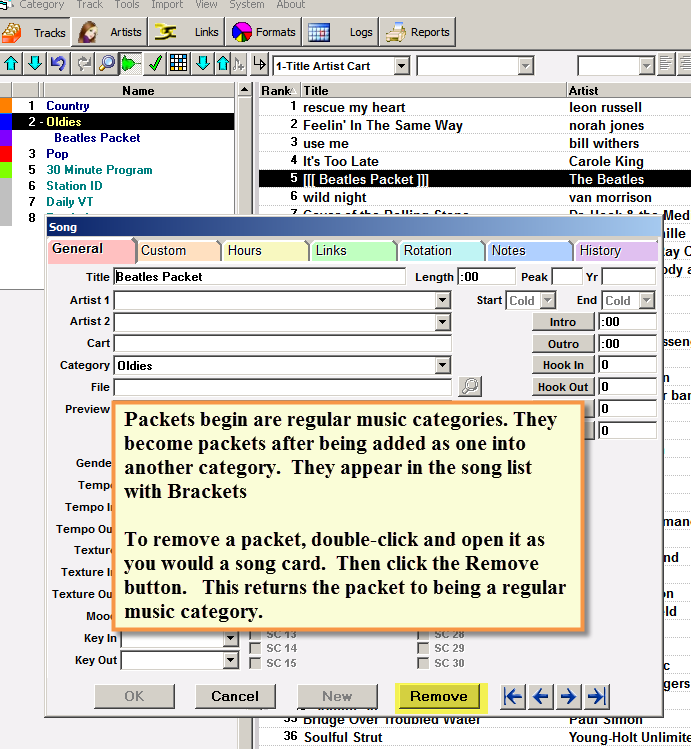This screenshot has height=749, width=691.
Task: Switch to the Rotation tab
Action: click(x=441, y=250)
